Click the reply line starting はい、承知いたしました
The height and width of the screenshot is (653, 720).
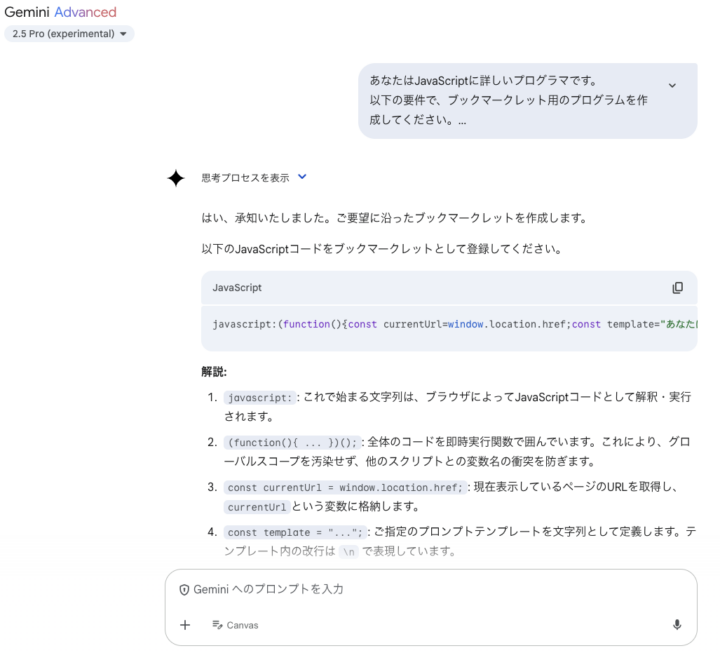[x=394, y=218]
